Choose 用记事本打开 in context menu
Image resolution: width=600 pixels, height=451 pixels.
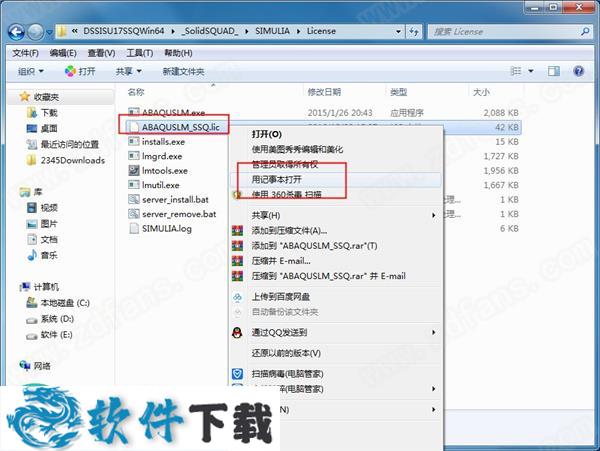point(276,179)
